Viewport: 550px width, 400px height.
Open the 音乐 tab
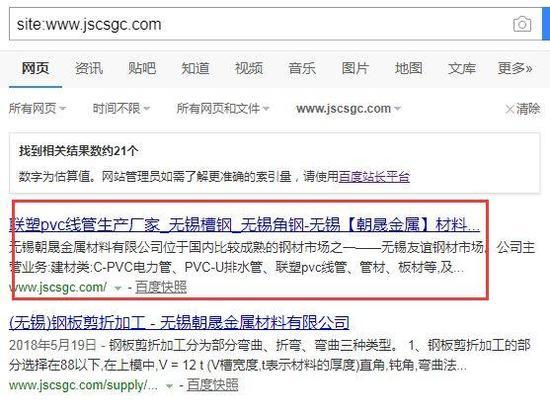click(x=302, y=68)
